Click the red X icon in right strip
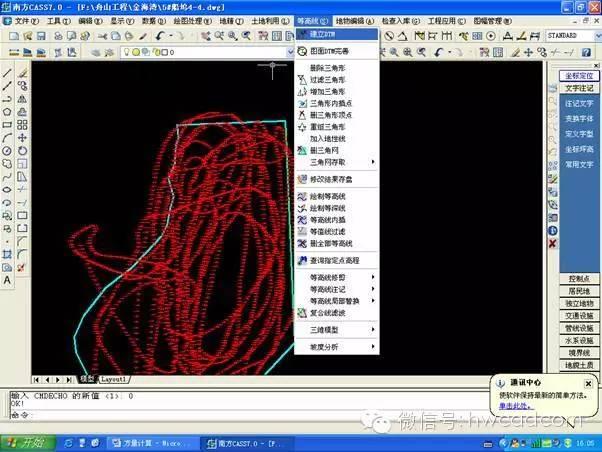602x452 pixels. click(552, 243)
